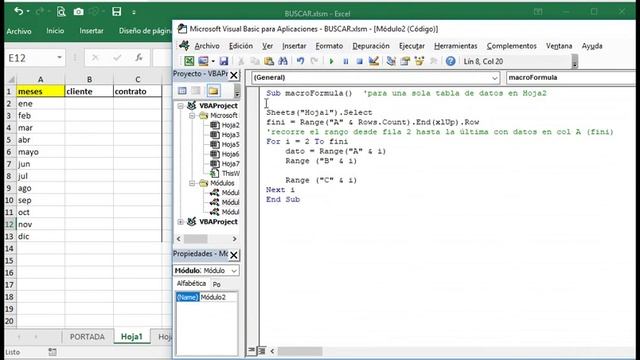
Task: Open the Complementos menu
Action: [511, 46]
